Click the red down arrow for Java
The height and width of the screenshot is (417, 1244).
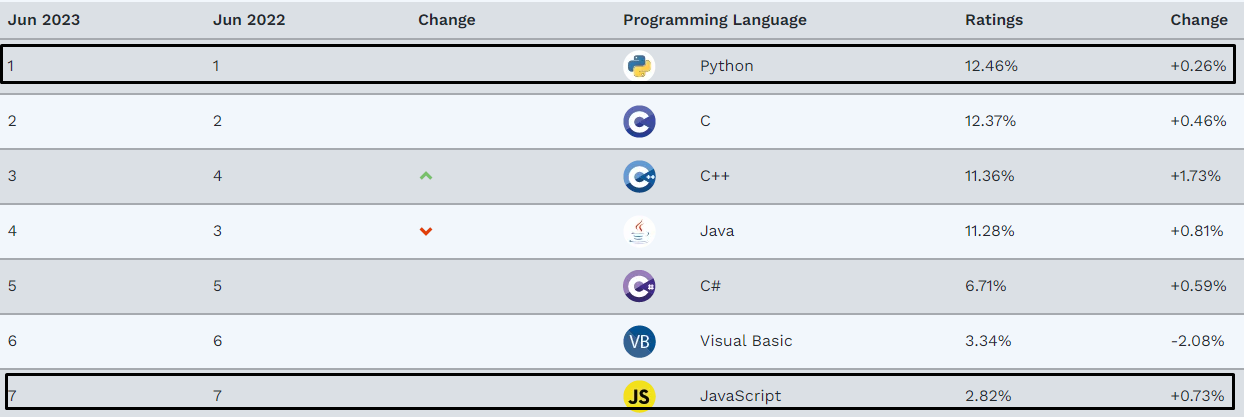(426, 231)
